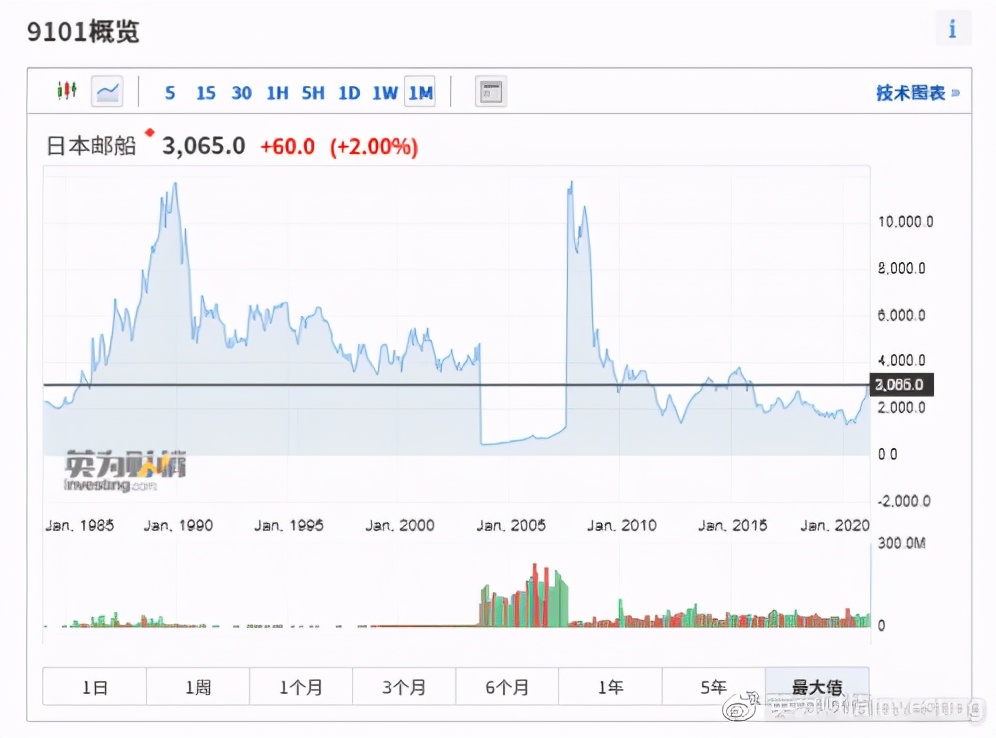Click the red marker beside 日本邮船
Image resolution: width=996 pixels, height=738 pixels.
tap(150, 132)
